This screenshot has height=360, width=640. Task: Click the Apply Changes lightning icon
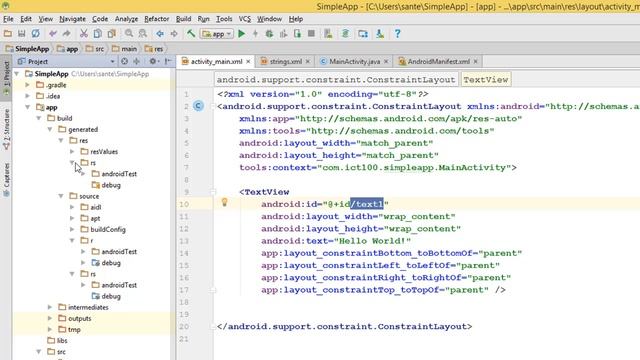click(x=256, y=34)
